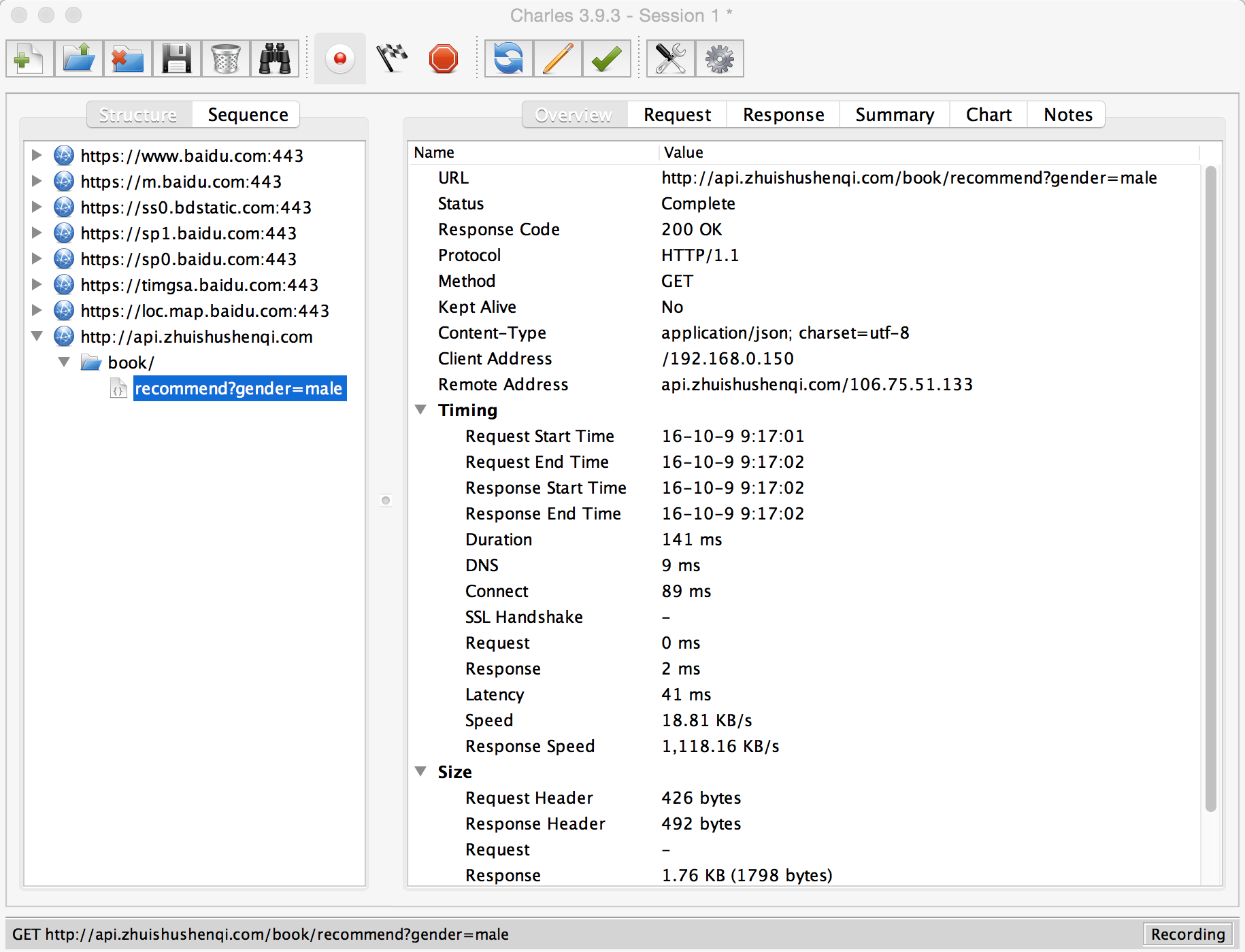Switch to the Sequence view
The image size is (1245, 952).
click(x=248, y=115)
